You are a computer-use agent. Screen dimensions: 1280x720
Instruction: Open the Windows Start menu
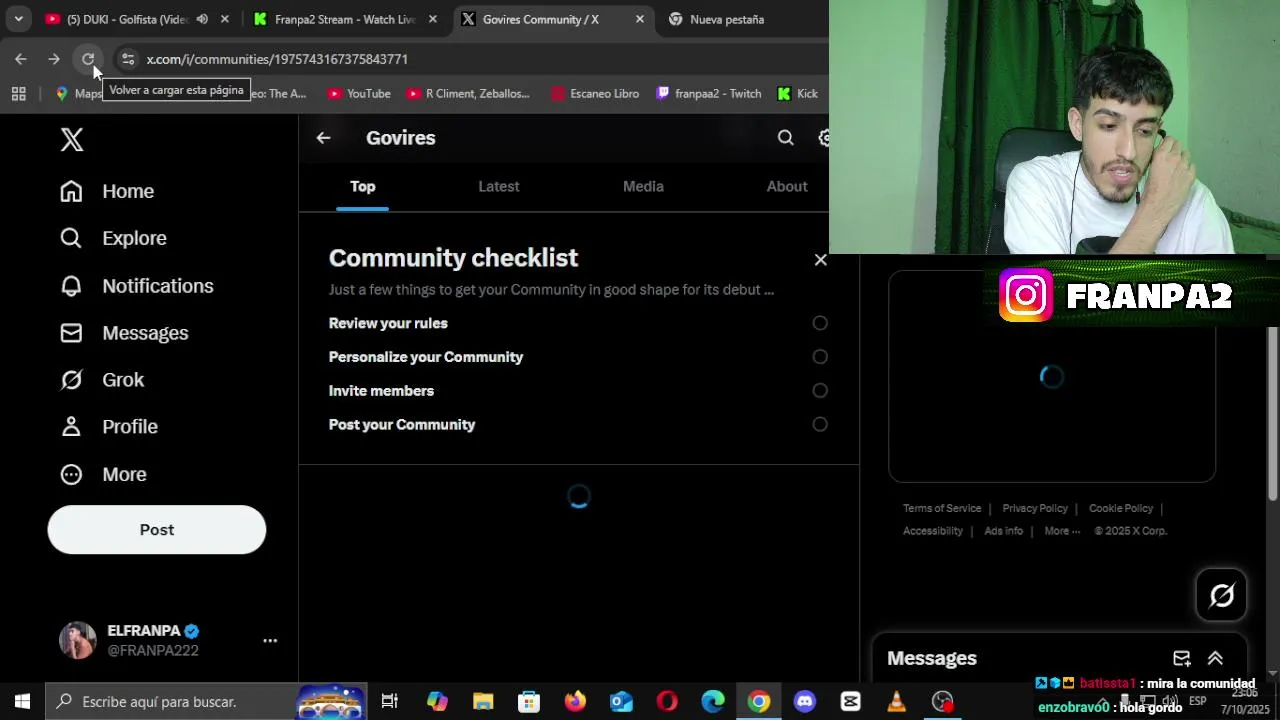click(x=22, y=701)
